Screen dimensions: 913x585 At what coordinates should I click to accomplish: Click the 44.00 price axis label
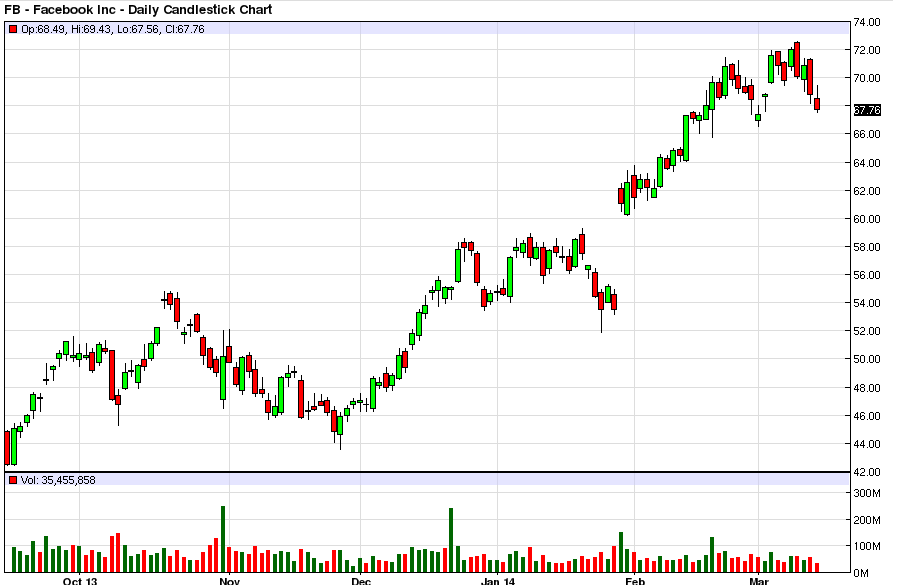[x=867, y=444]
